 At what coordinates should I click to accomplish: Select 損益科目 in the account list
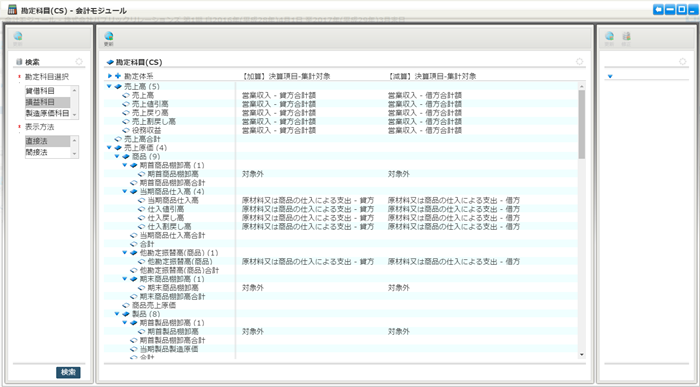pyautogui.click(x=47, y=102)
